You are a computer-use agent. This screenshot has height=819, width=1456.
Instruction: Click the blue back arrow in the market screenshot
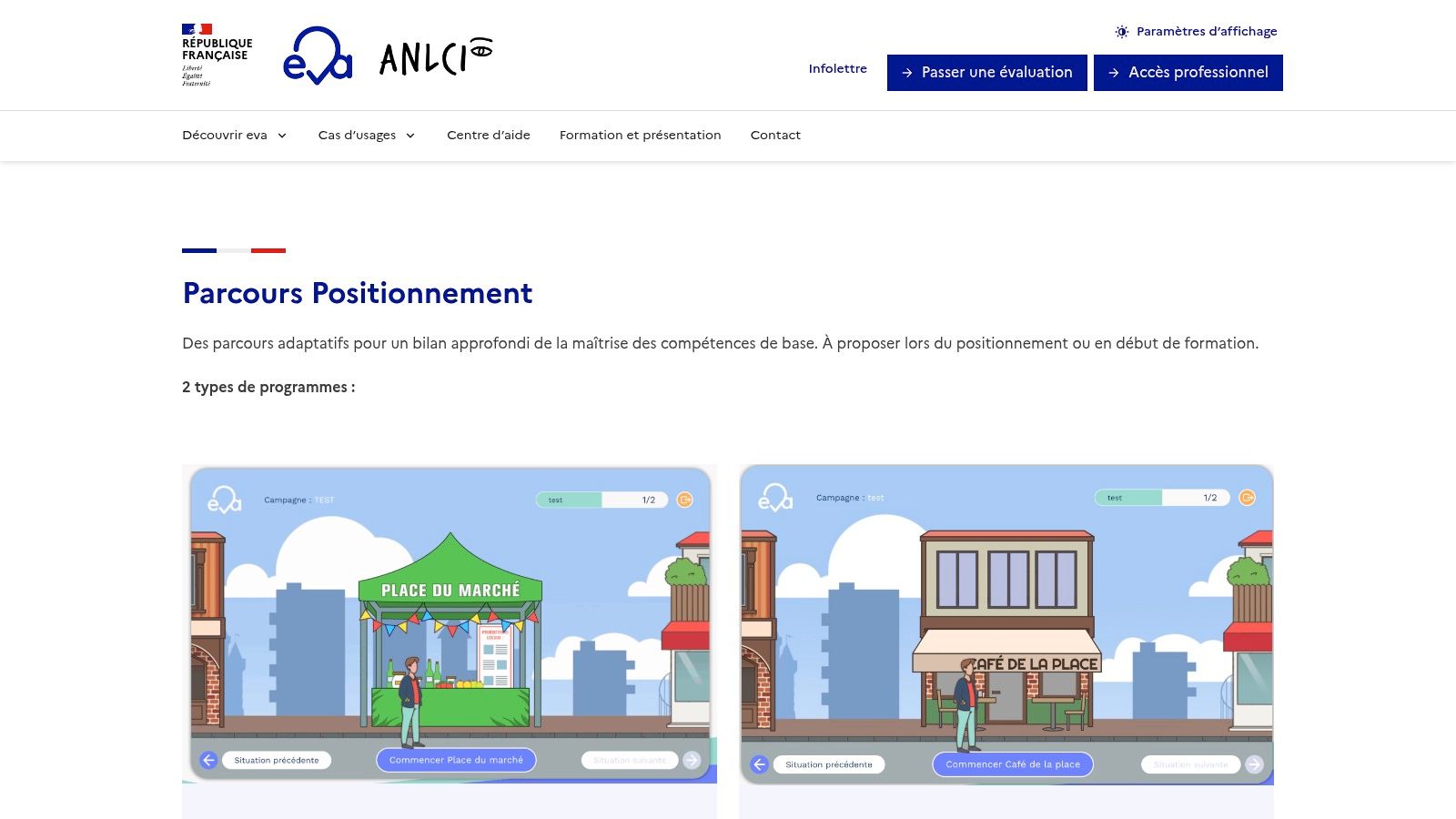pyautogui.click(x=209, y=760)
